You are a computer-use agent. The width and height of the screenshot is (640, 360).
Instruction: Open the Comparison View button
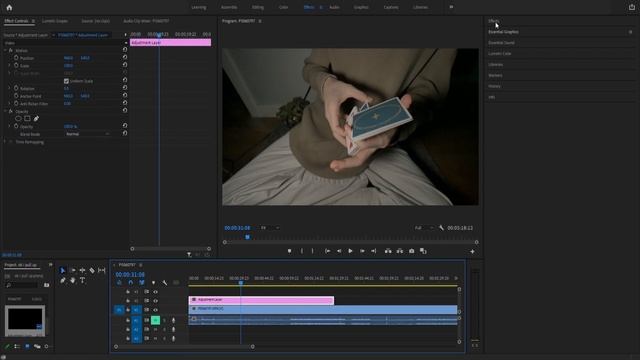[x=423, y=251]
